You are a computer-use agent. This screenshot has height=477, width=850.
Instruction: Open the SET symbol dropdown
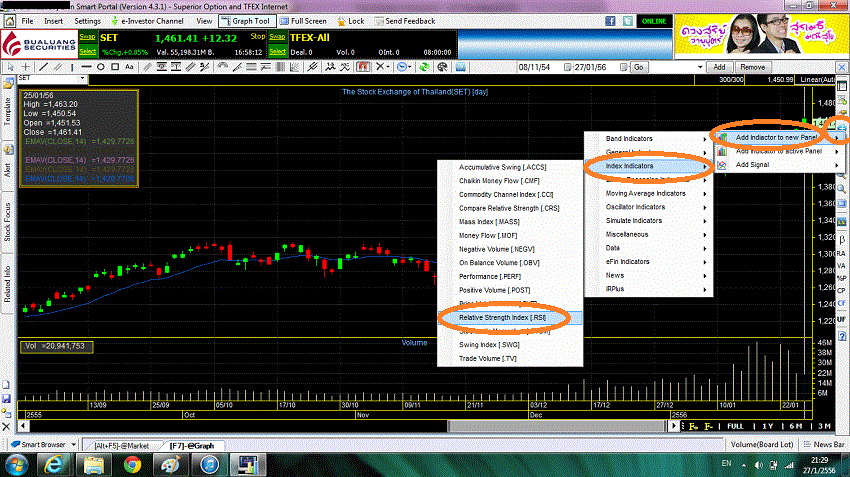click(x=82, y=79)
